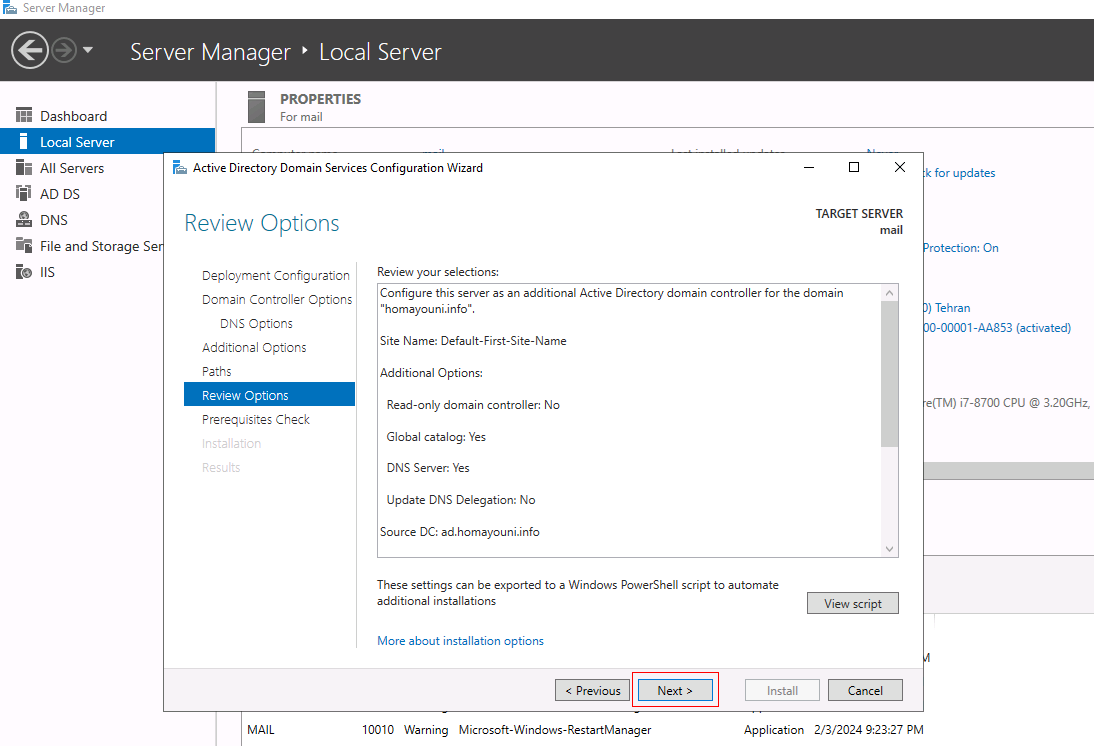
Task: Click Site Name Default-First-Site-Name line
Action: tap(473, 341)
